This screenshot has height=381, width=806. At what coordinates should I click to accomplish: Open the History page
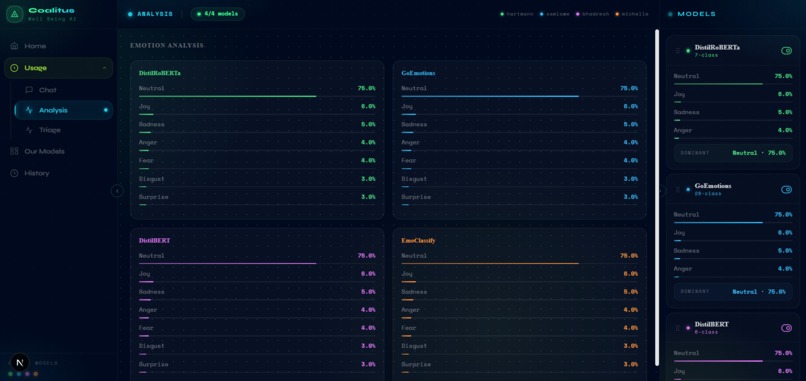58,173
